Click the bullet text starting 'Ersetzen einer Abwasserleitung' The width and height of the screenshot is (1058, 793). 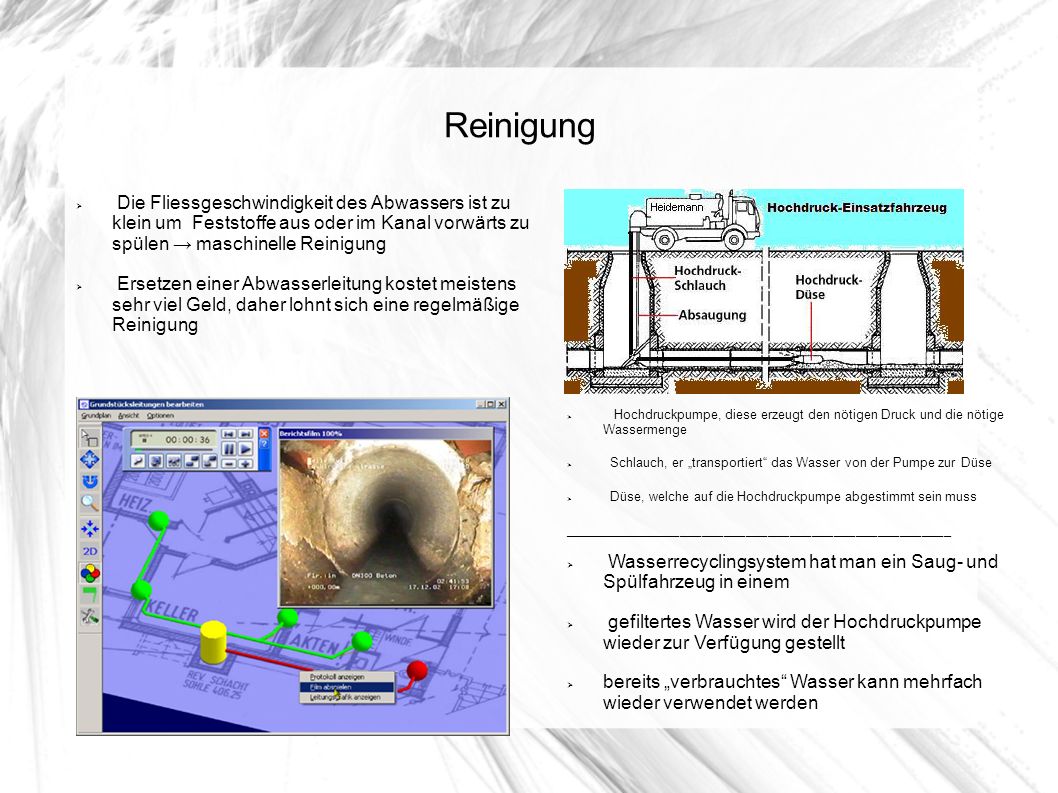(x=315, y=304)
